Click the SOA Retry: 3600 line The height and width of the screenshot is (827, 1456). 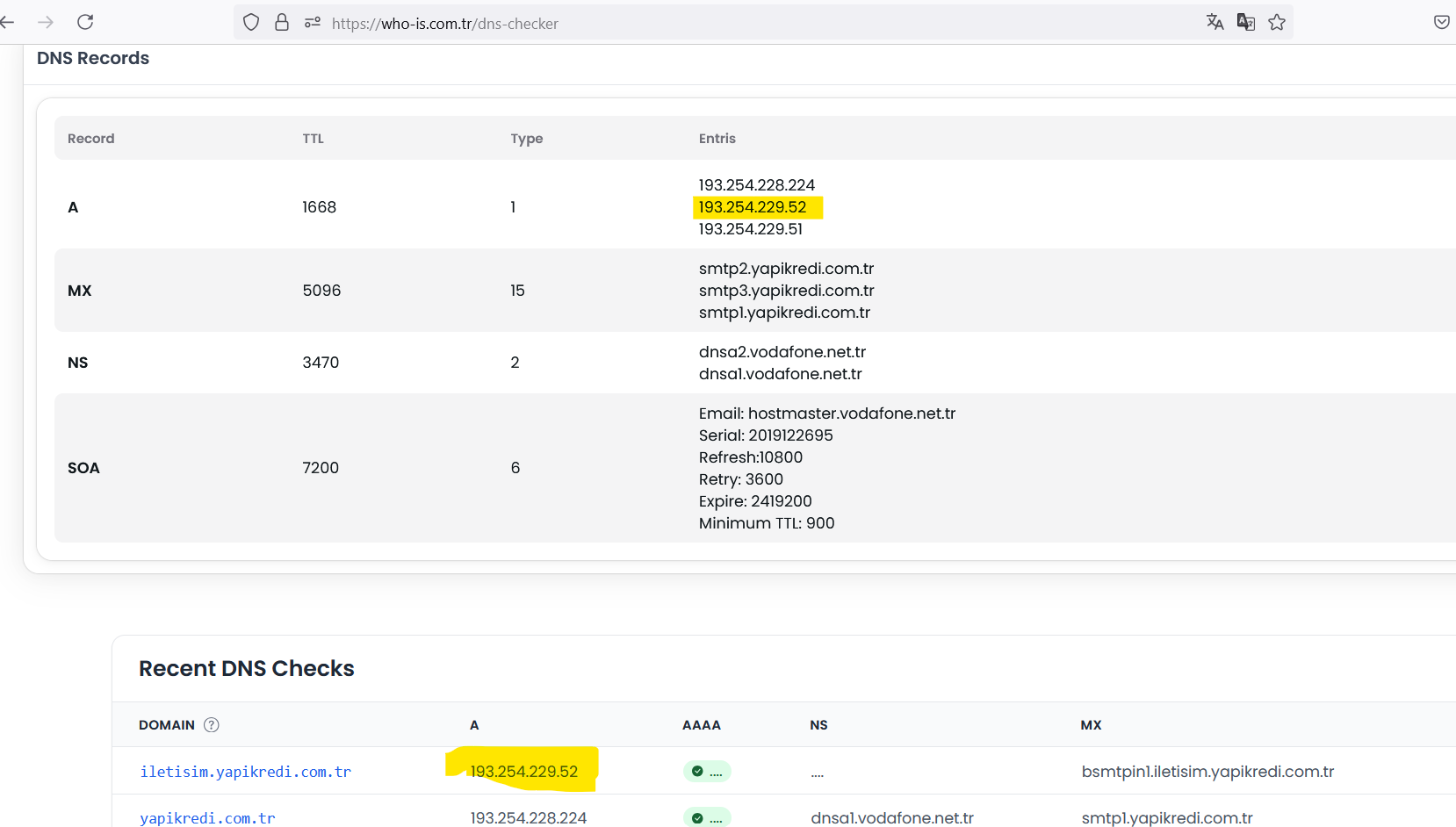741,479
